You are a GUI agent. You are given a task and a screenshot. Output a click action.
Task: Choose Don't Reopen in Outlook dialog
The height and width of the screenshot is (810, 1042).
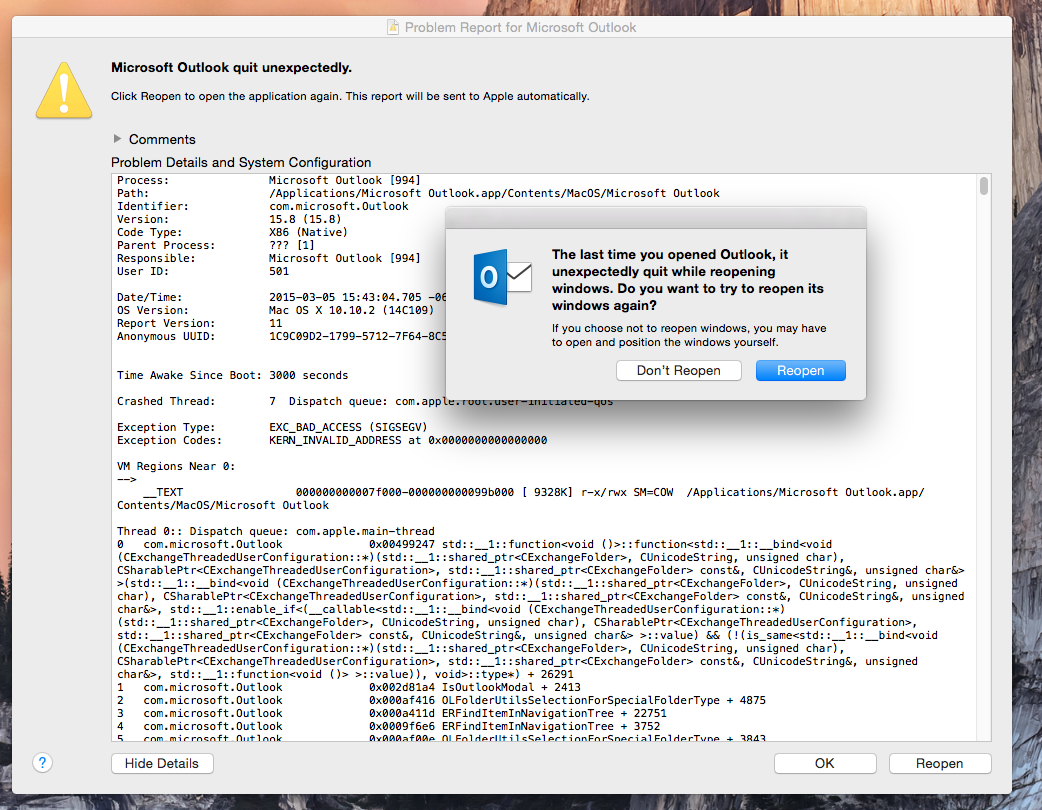[x=678, y=371]
